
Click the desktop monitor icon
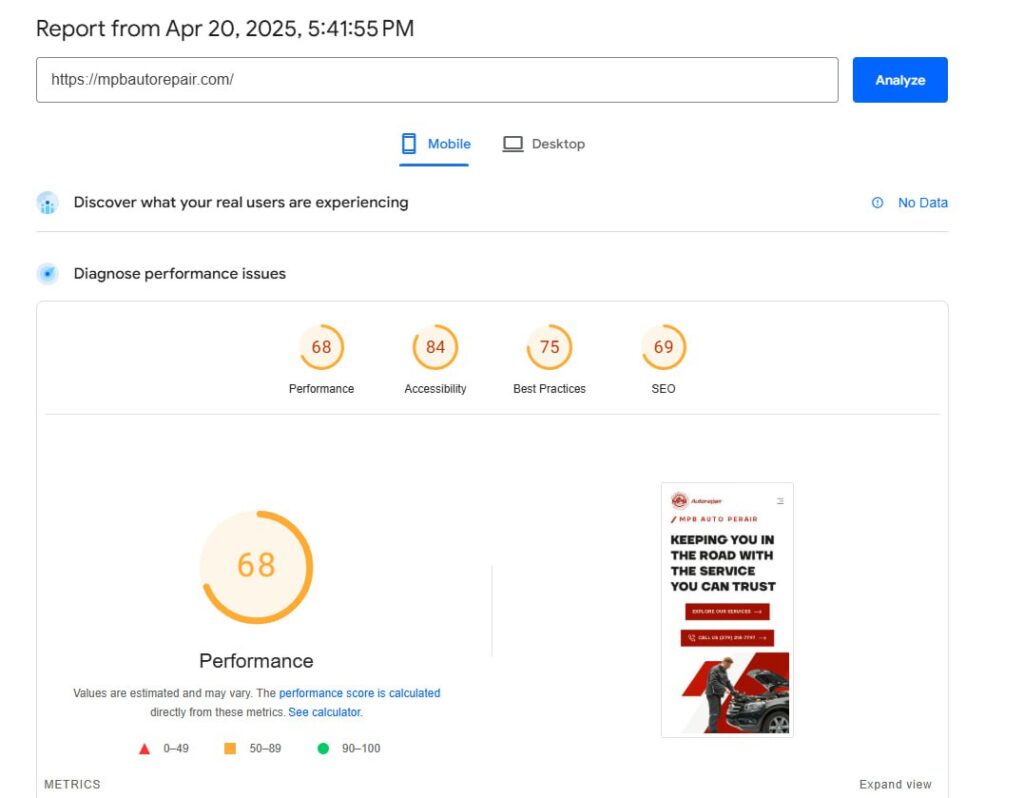click(x=513, y=144)
